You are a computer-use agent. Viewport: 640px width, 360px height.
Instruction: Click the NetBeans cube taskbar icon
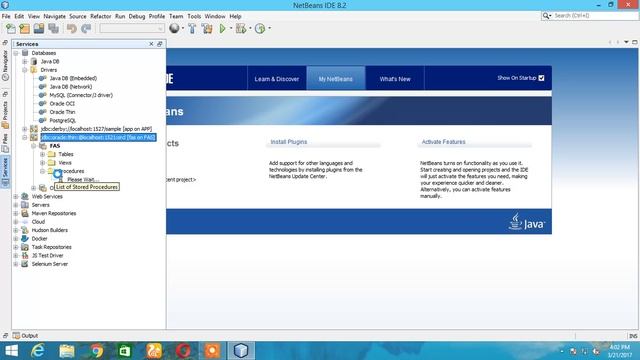(x=241, y=351)
